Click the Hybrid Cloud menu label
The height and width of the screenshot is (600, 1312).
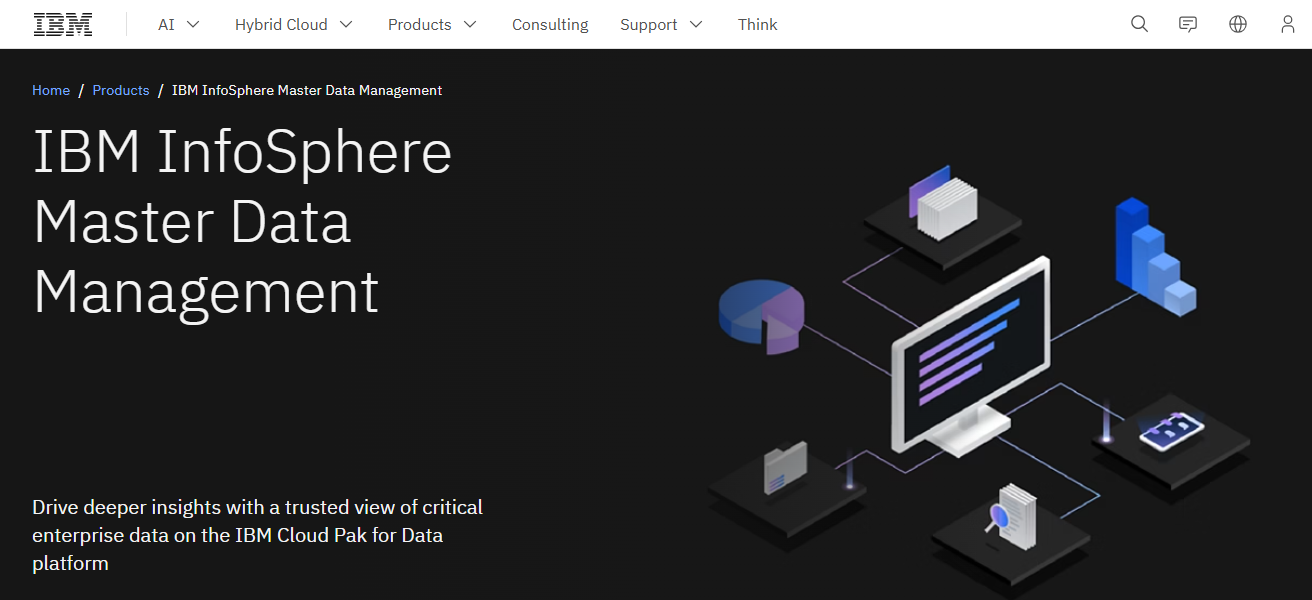[281, 24]
